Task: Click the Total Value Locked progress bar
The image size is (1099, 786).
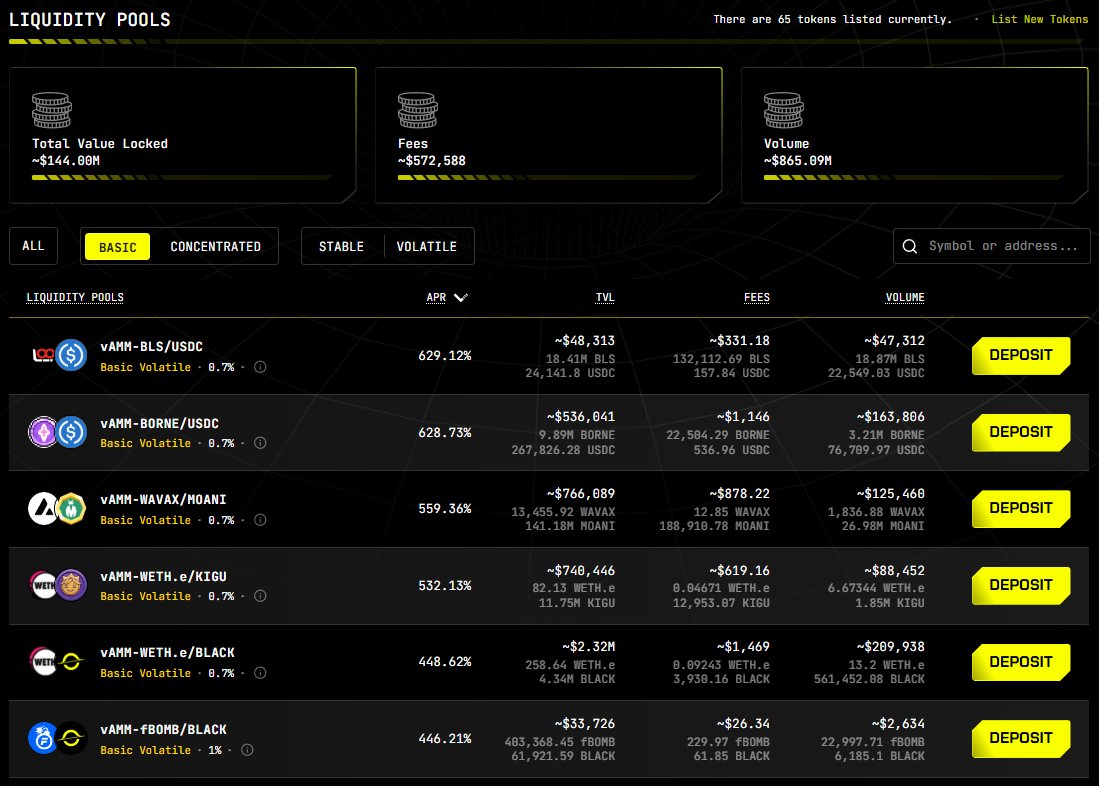Action: [181, 177]
